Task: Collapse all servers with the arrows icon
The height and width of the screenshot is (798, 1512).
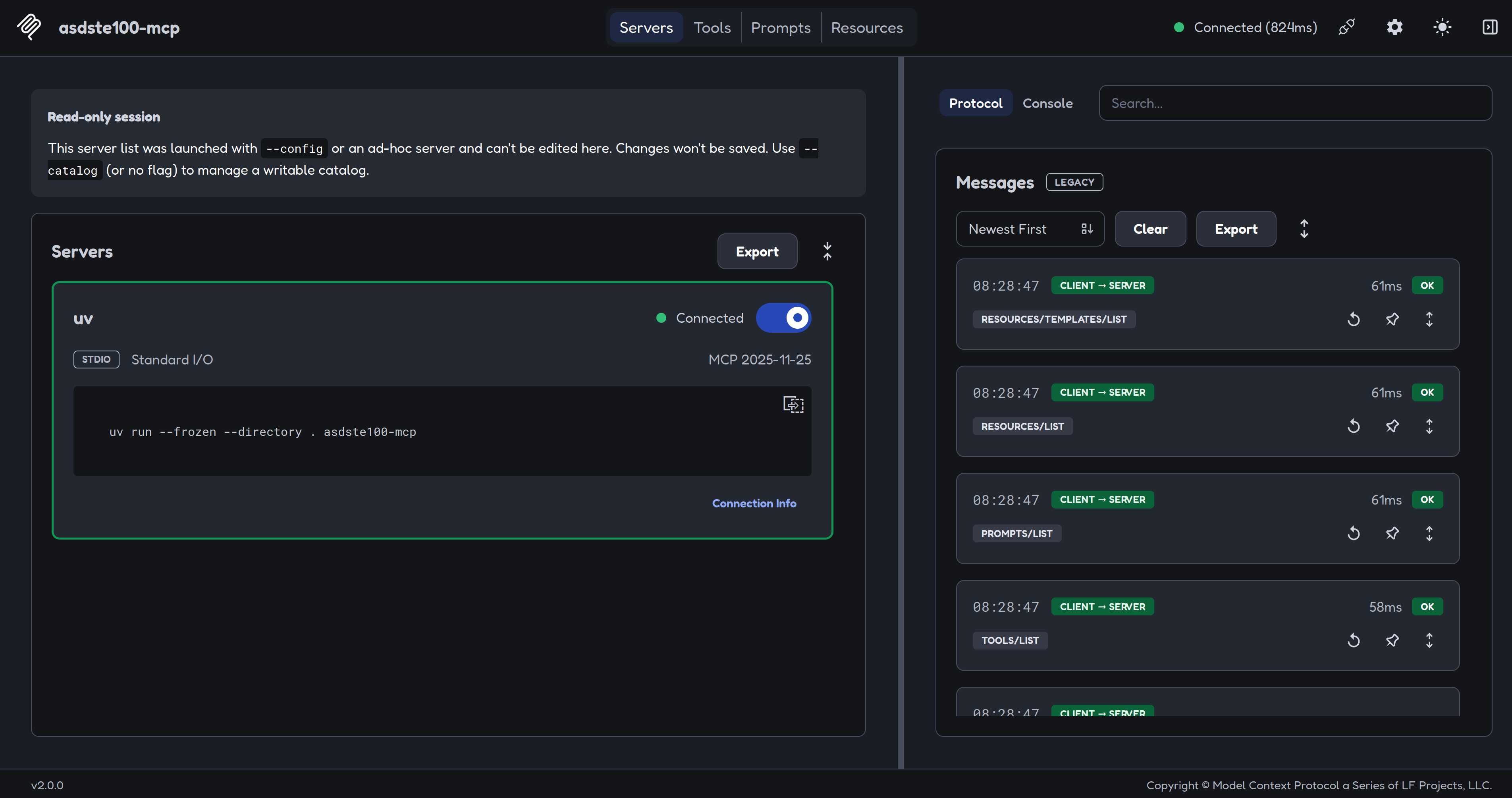Action: [x=827, y=252]
